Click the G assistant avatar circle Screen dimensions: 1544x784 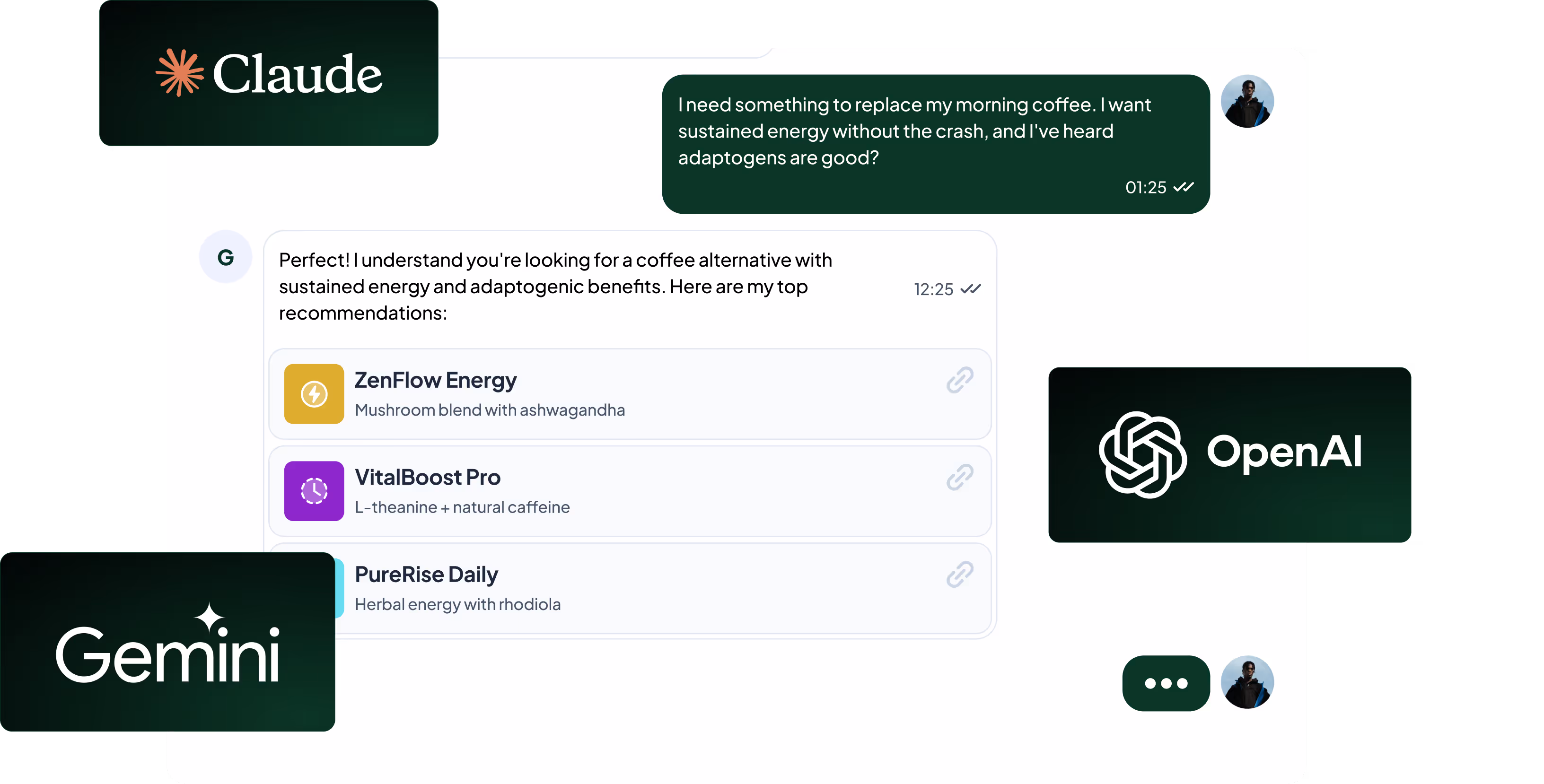pyautogui.click(x=225, y=257)
